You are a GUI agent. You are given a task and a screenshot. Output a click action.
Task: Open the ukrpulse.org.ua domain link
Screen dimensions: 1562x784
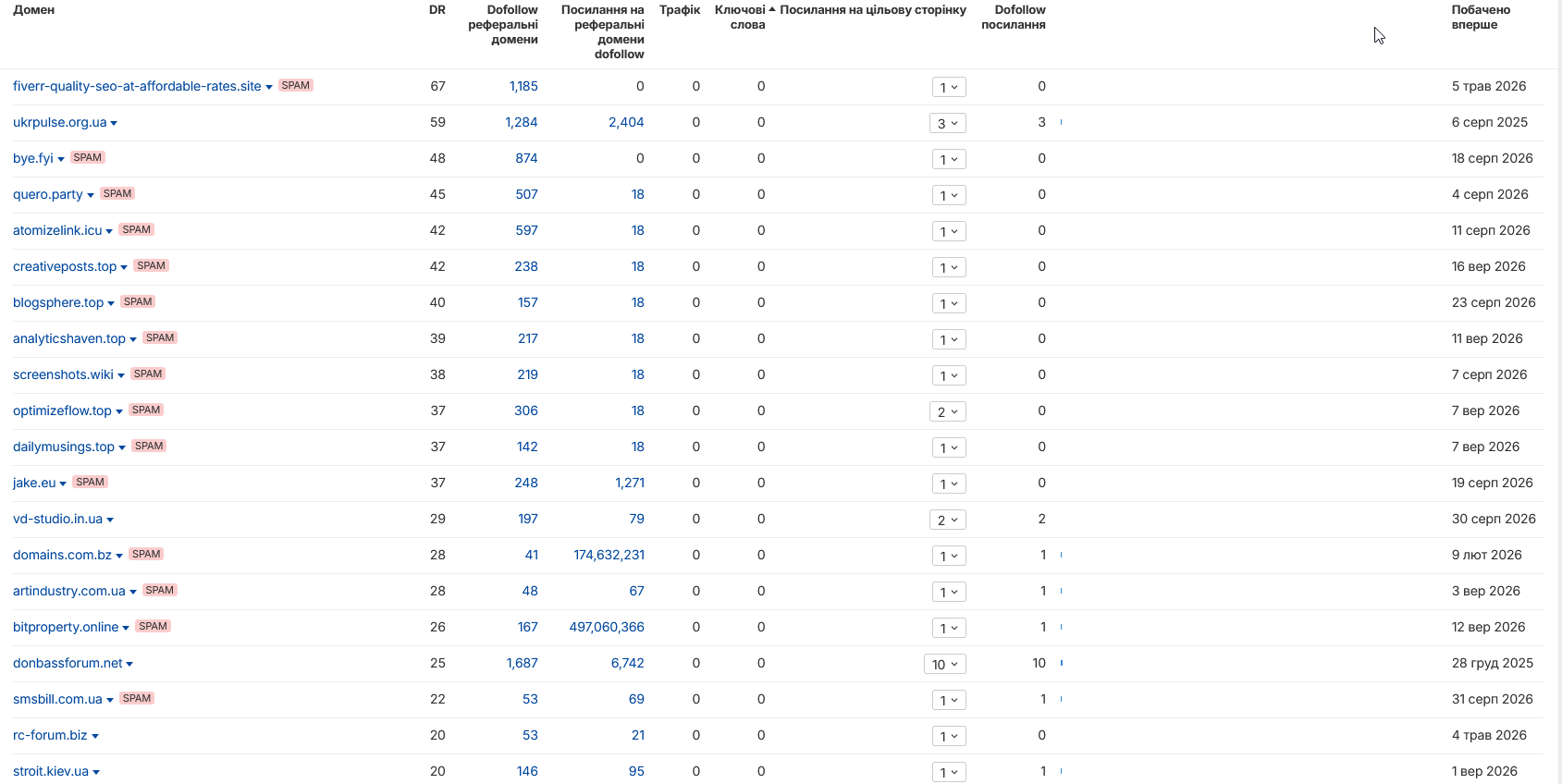[x=59, y=122]
